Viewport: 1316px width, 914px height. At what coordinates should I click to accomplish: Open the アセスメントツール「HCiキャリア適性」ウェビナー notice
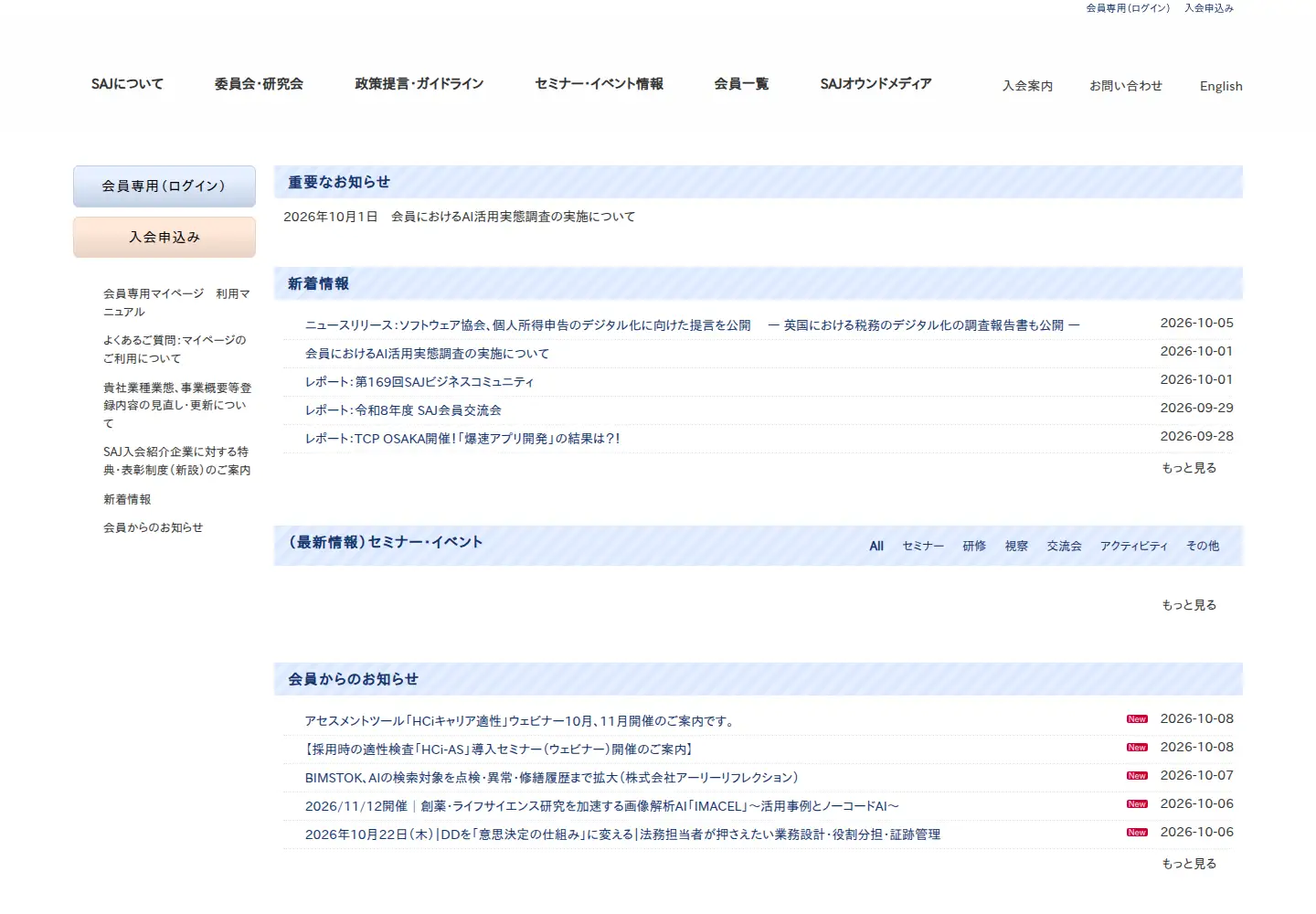[521, 721]
